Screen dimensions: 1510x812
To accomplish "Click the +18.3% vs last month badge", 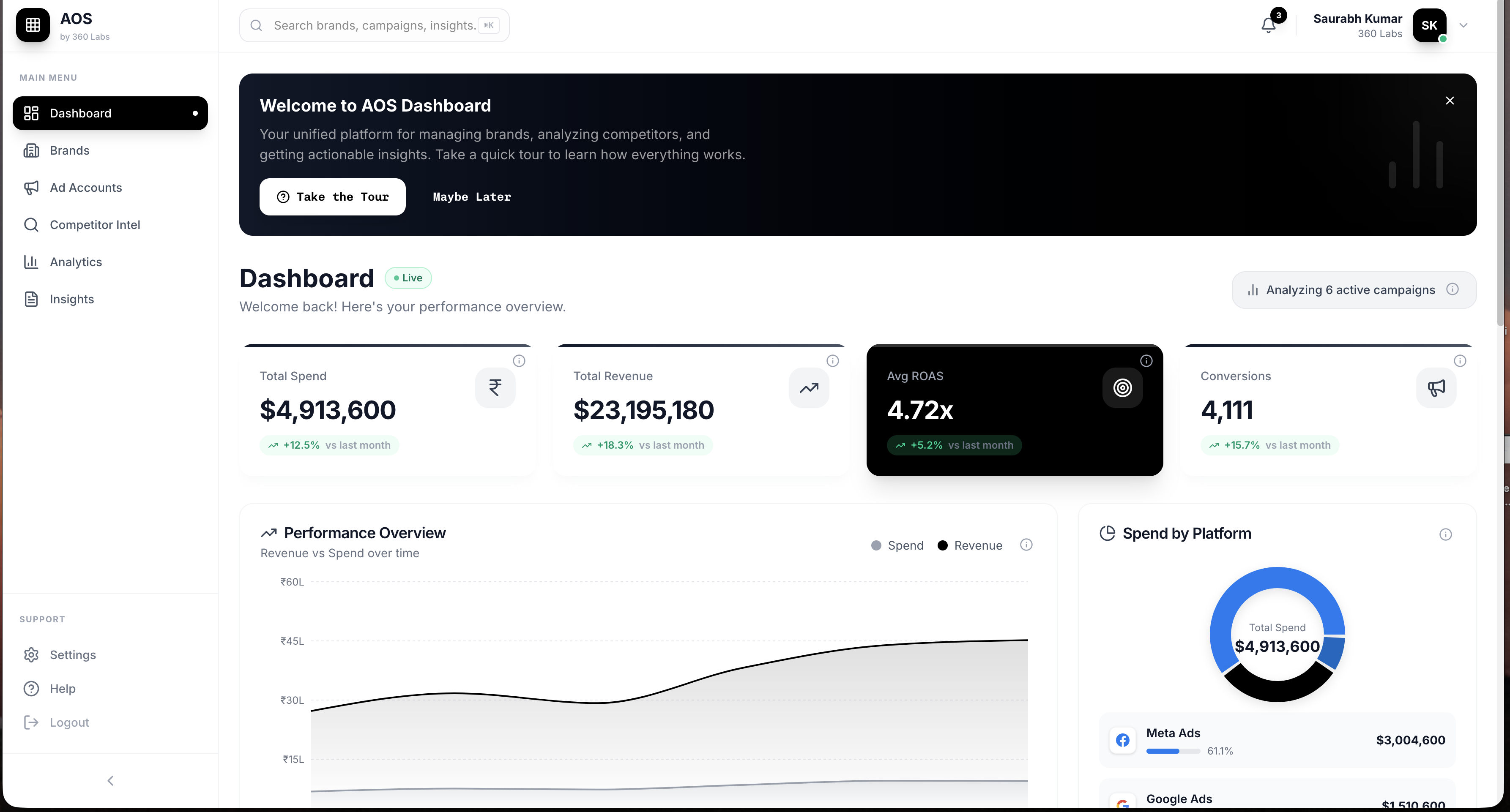I will pyautogui.click(x=643, y=445).
